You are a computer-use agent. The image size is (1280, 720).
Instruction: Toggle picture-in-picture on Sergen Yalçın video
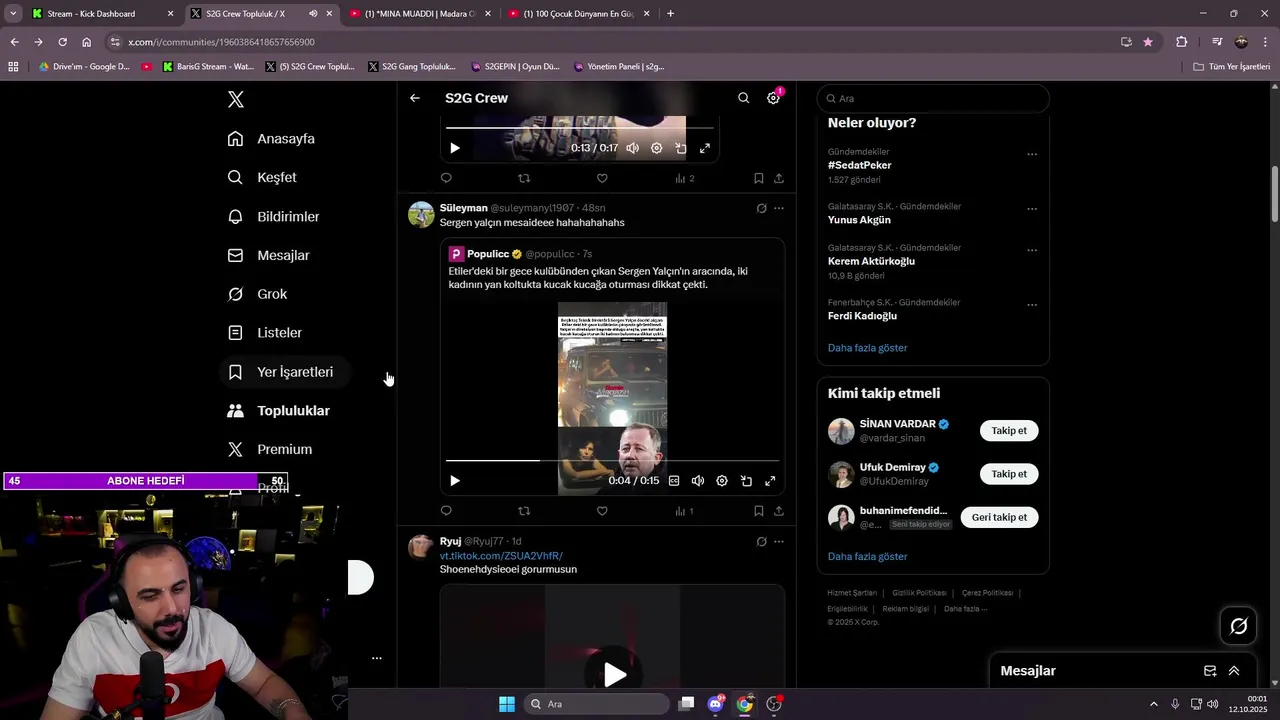tap(746, 481)
